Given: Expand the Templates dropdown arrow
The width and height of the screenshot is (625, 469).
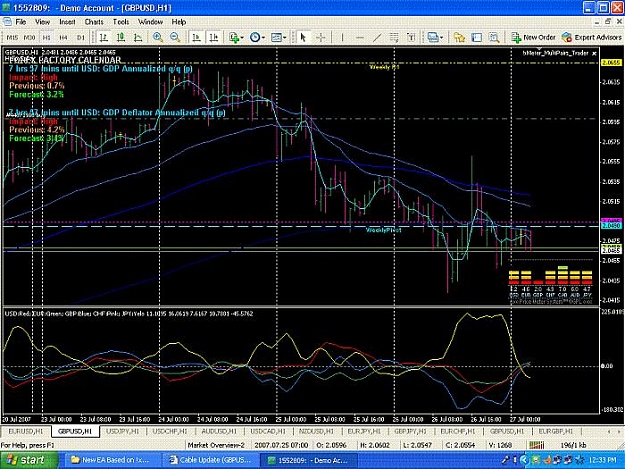Looking at the screenshot, I should 284,37.
